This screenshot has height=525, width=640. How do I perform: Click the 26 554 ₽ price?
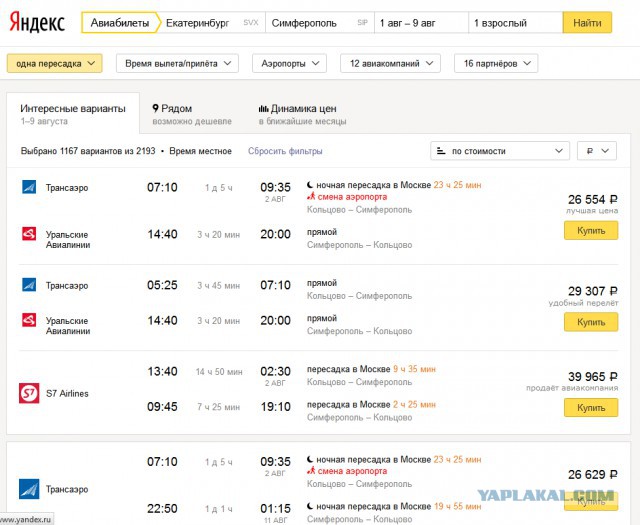[x=593, y=200]
